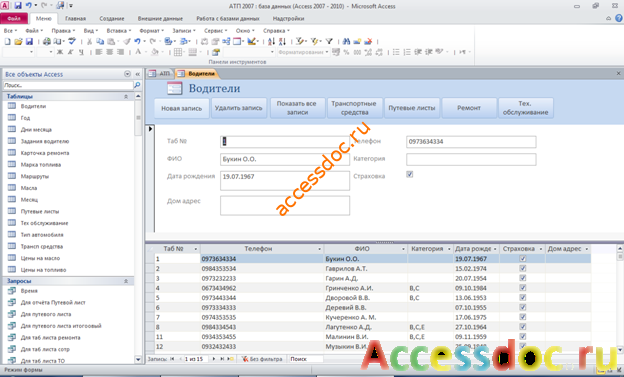The width and height of the screenshot is (624, 377).
Task: Click the Новая запись button
Action: (181, 108)
